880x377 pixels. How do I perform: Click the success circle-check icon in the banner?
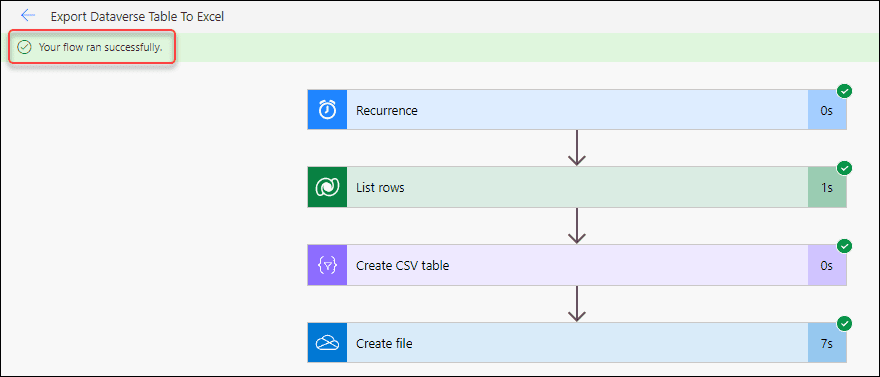[x=24, y=47]
